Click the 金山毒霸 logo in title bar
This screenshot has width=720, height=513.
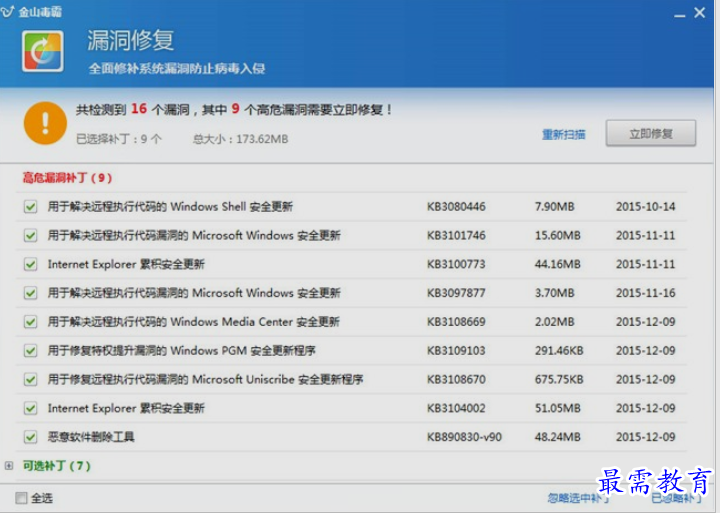(x=31, y=11)
